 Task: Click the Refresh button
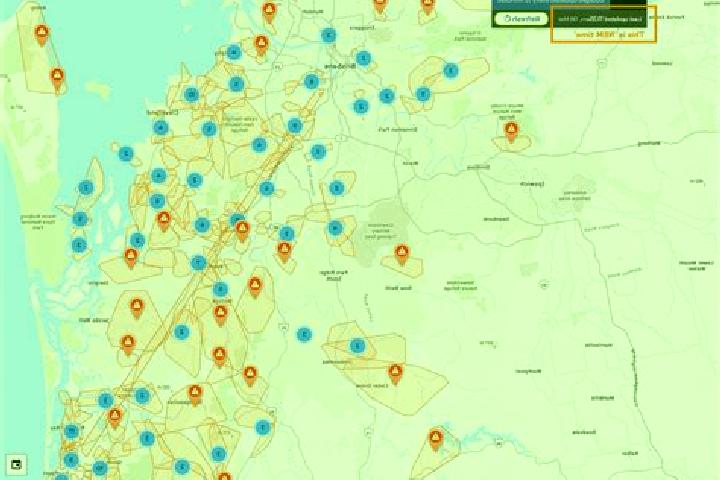pyautogui.click(x=521, y=19)
